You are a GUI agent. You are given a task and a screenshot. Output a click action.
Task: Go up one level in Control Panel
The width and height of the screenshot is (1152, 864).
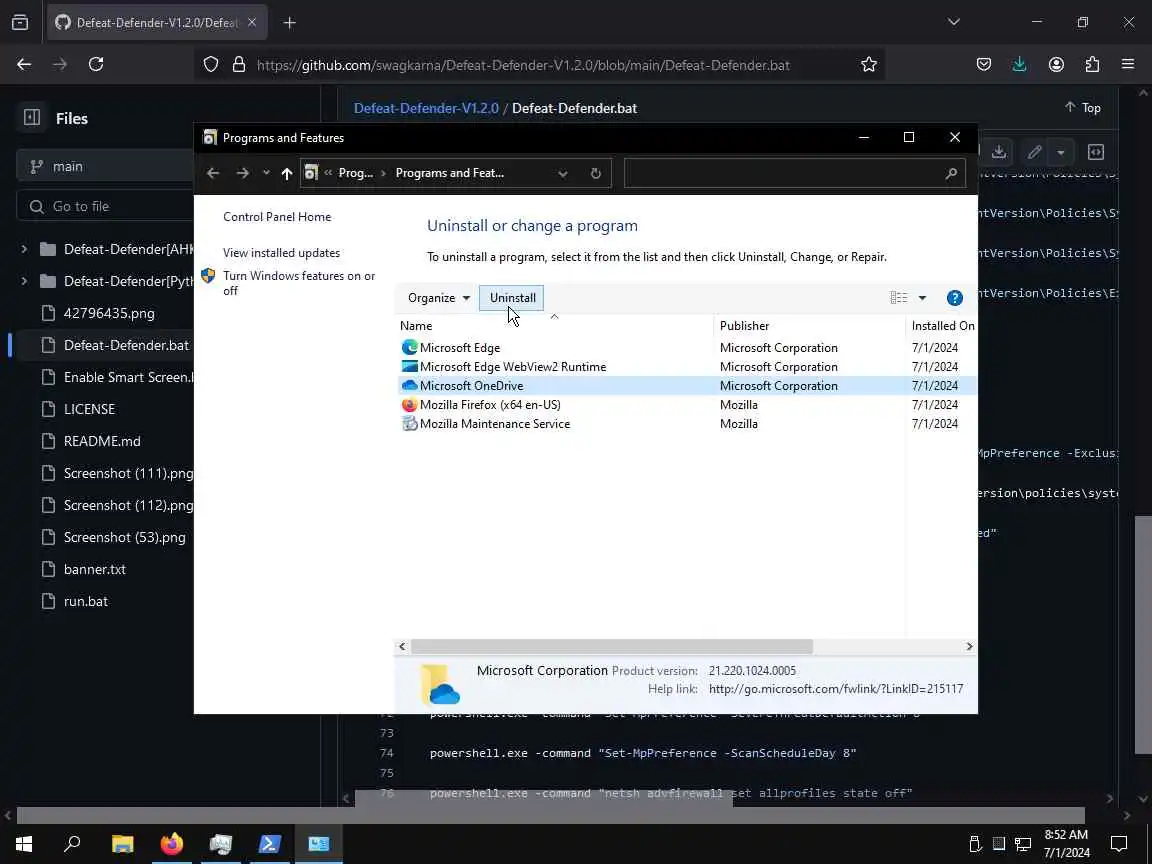(287, 173)
